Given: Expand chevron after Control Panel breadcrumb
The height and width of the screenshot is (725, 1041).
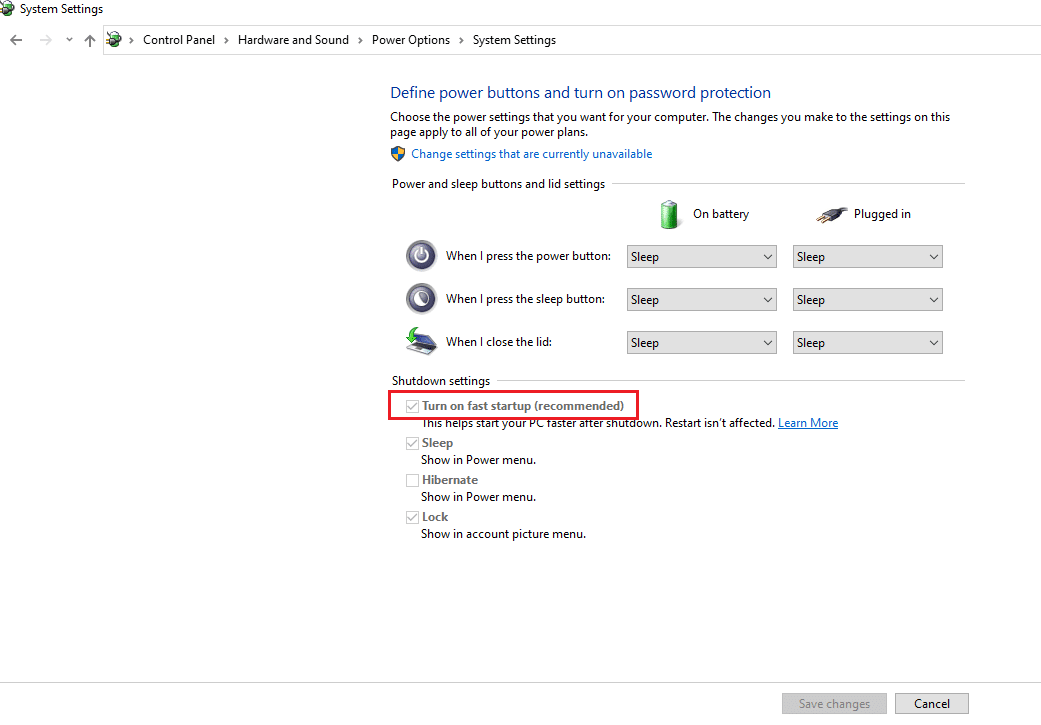Looking at the screenshot, I should (226, 40).
